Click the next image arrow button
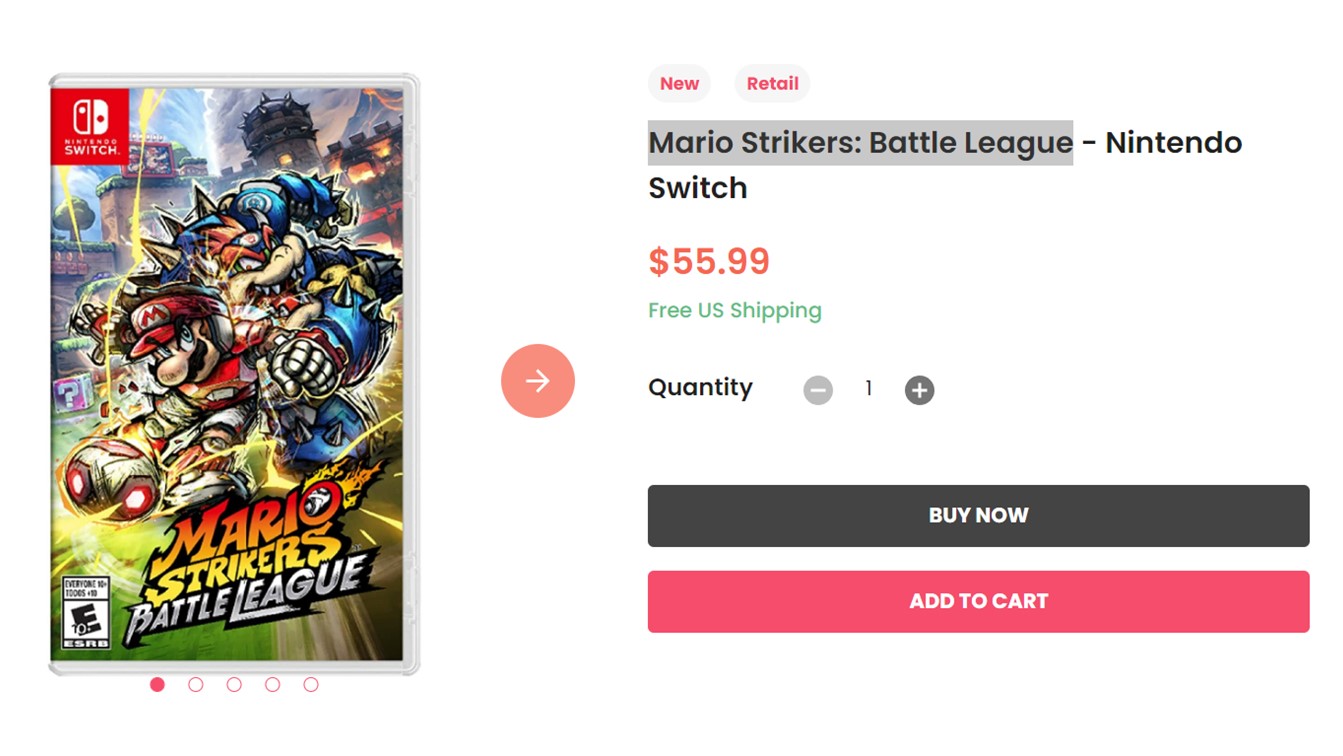Viewport: 1343px width, 756px height. [x=538, y=381]
